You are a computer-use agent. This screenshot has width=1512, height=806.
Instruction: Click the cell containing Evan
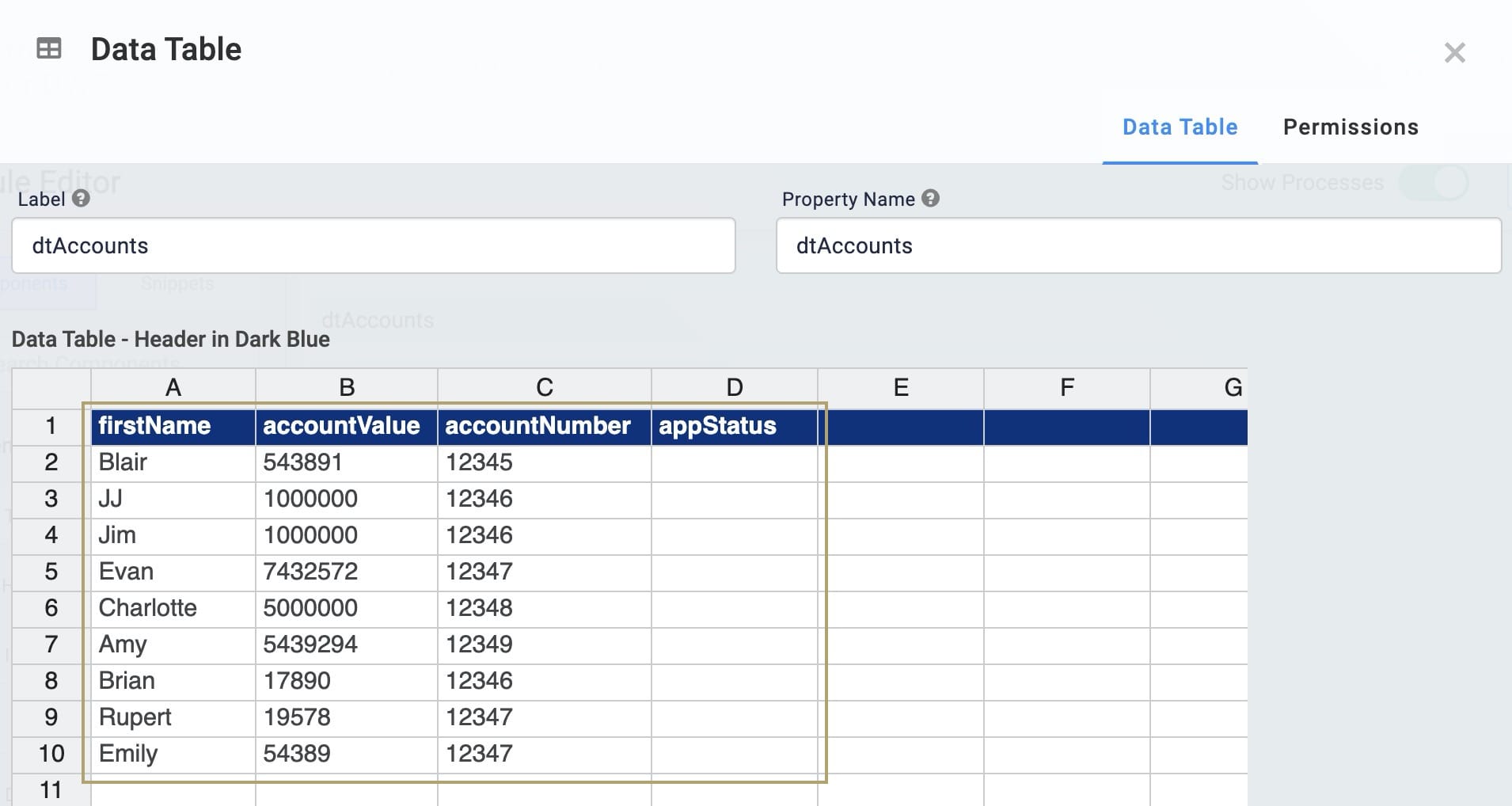click(173, 572)
